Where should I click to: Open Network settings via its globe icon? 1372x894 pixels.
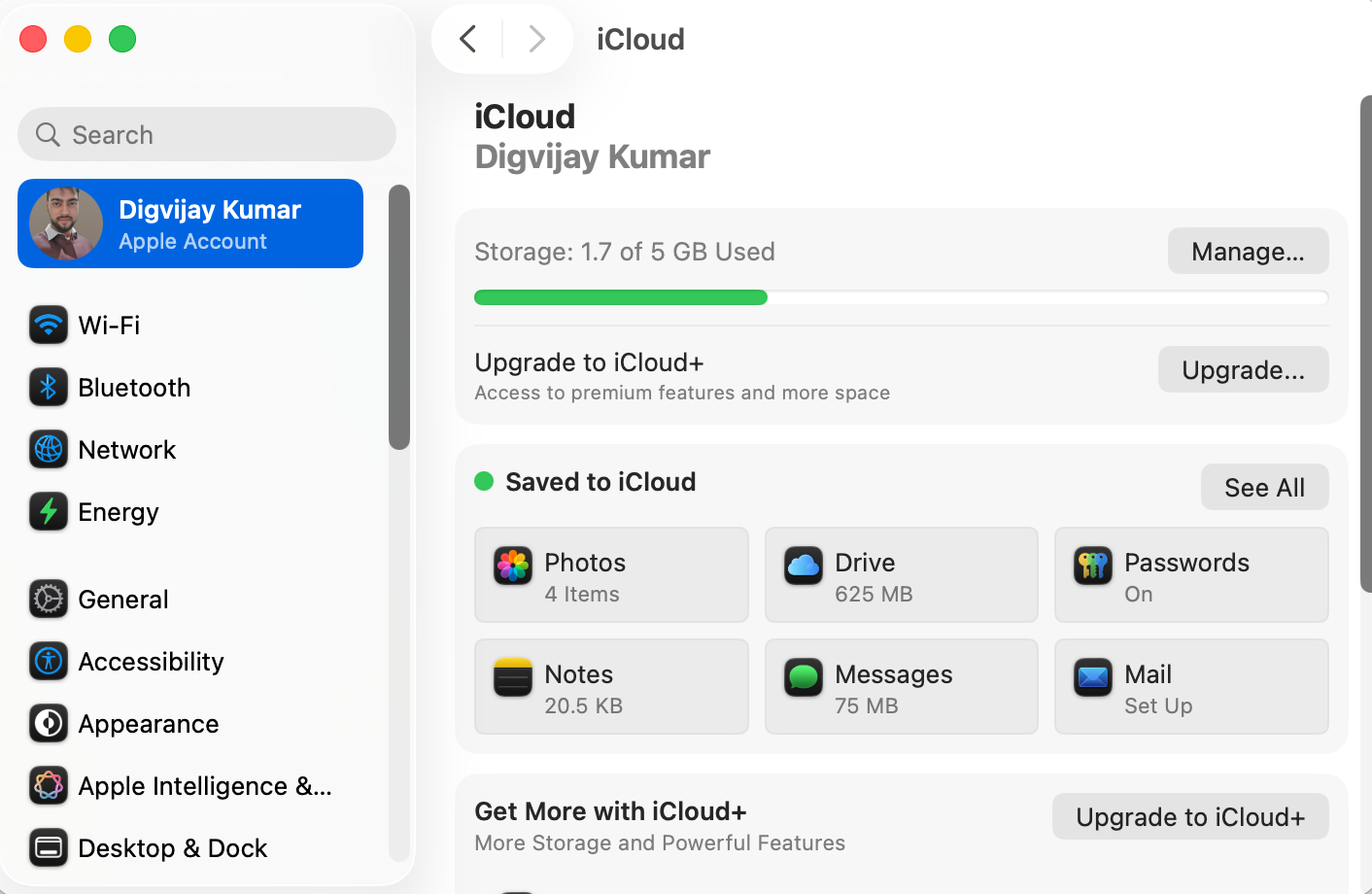(49, 449)
